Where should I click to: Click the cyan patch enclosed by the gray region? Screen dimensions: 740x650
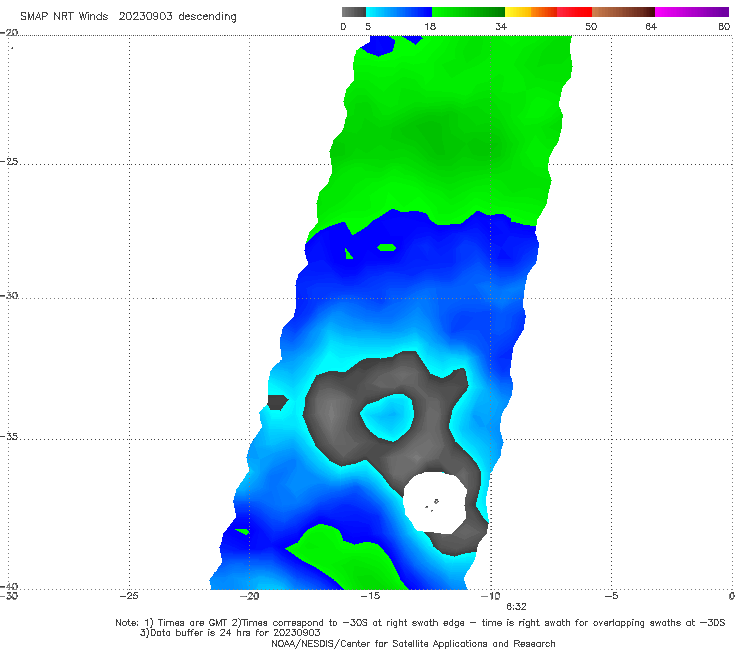pos(388,417)
